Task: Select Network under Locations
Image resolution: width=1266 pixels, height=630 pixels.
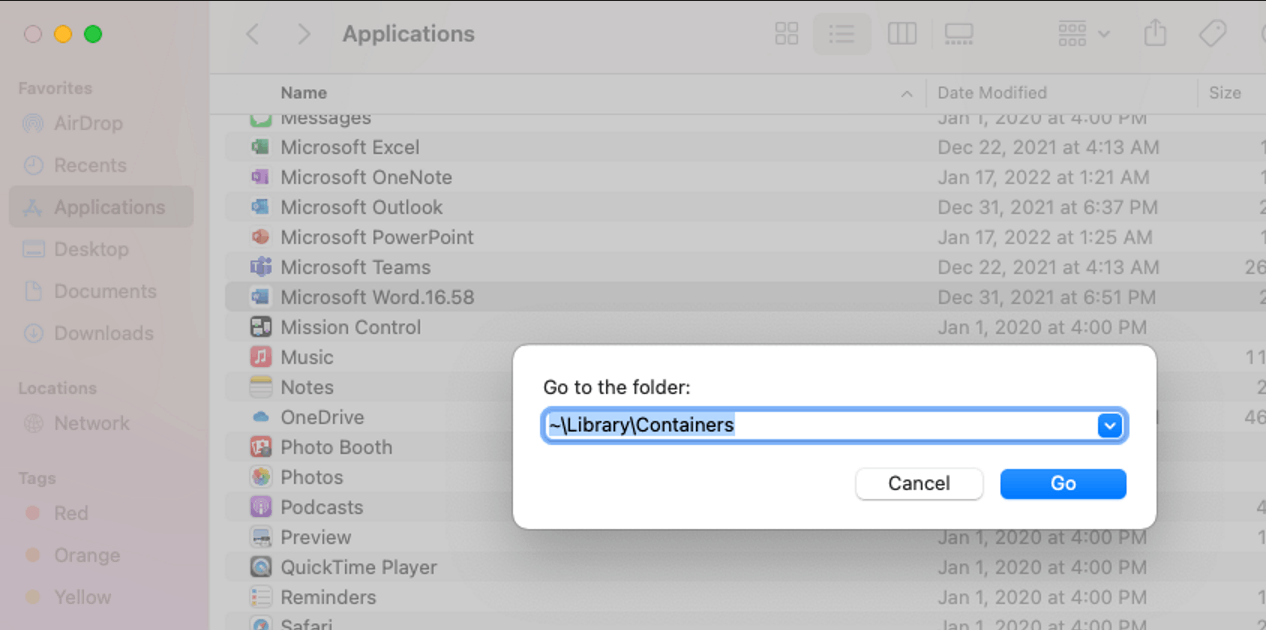Action: (x=92, y=424)
